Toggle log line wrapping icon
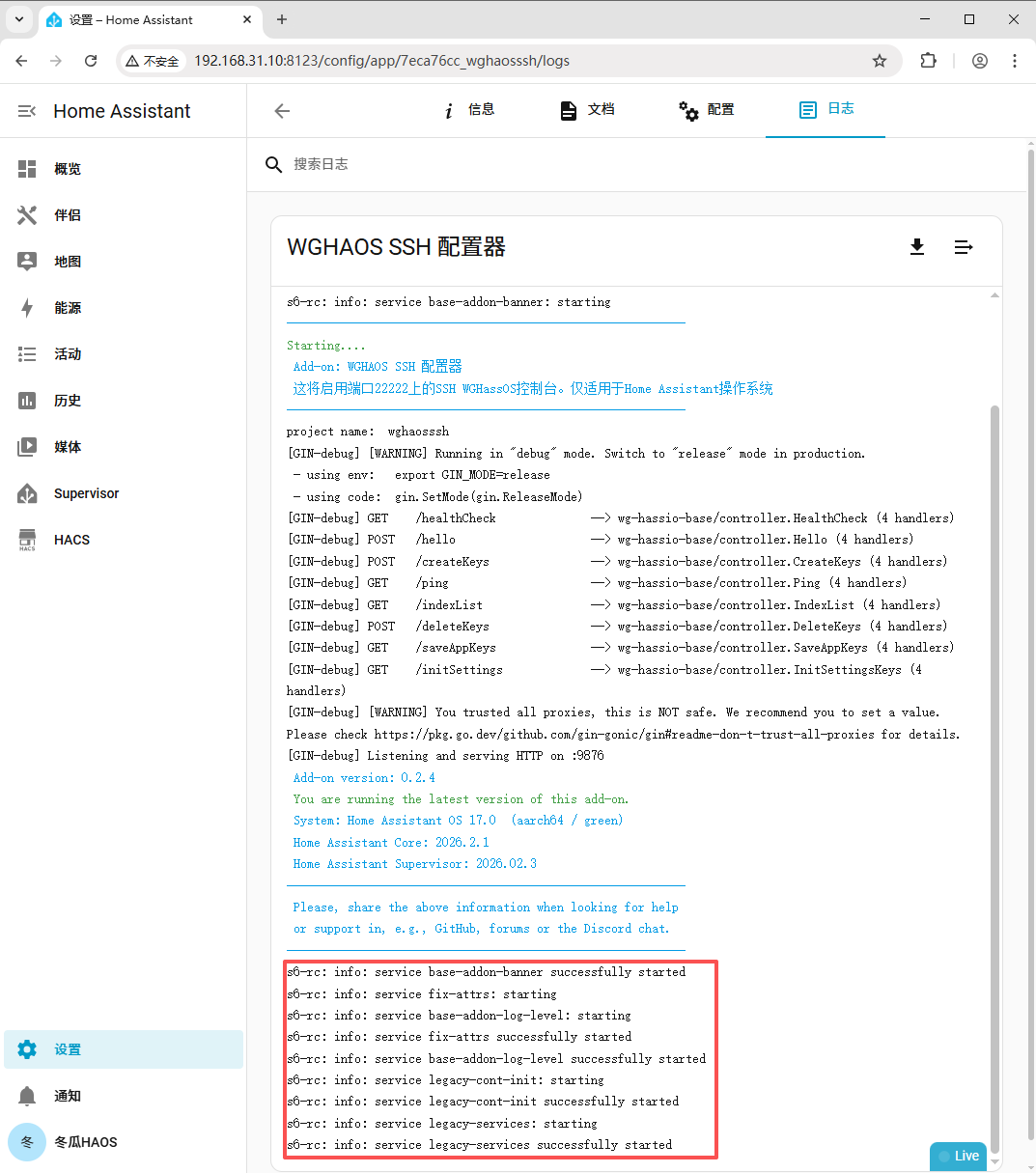The width and height of the screenshot is (1036, 1173). pyautogui.click(x=964, y=247)
